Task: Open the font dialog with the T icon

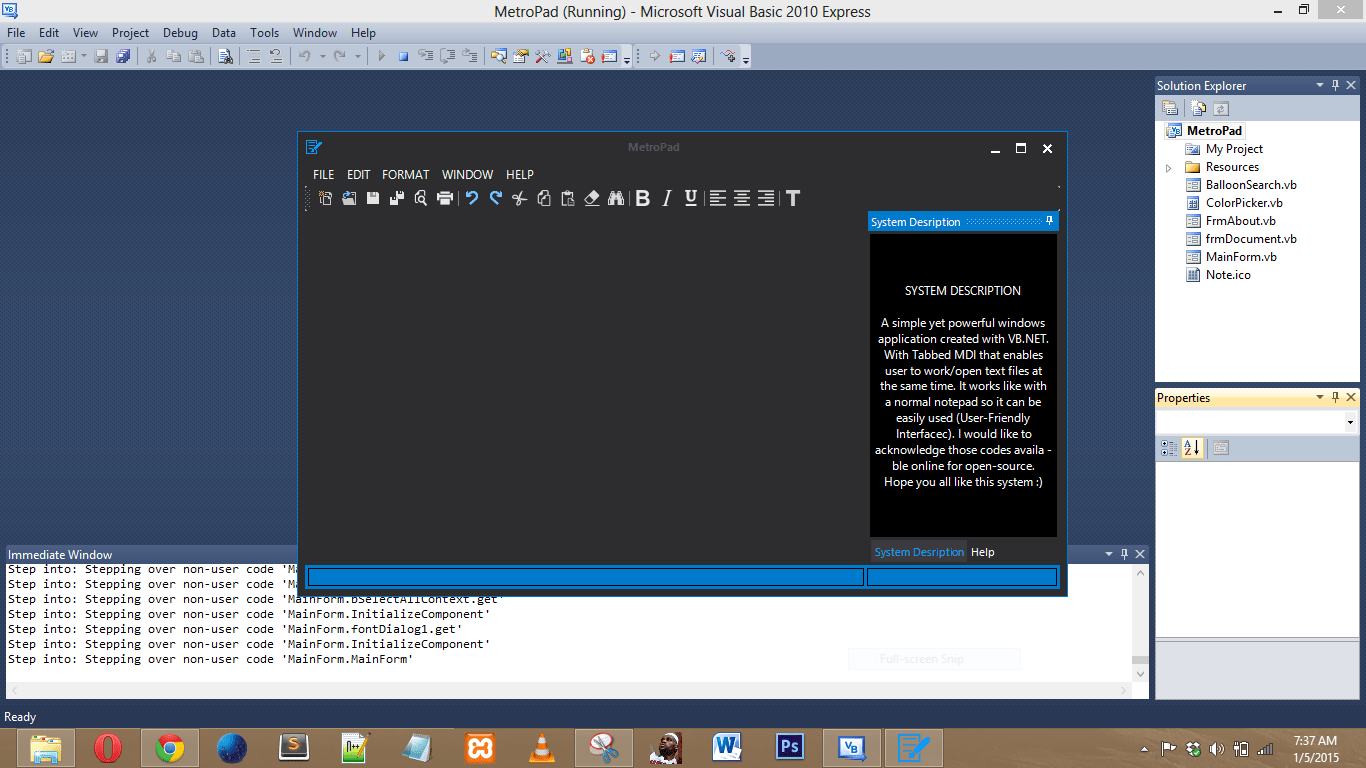Action: click(793, 198)
